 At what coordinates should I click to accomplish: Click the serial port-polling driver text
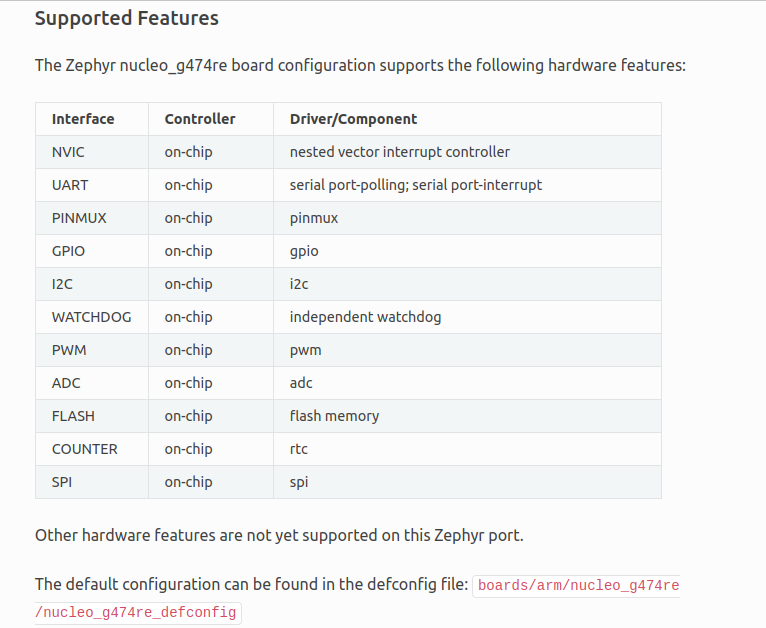click(x=349, y=185)
